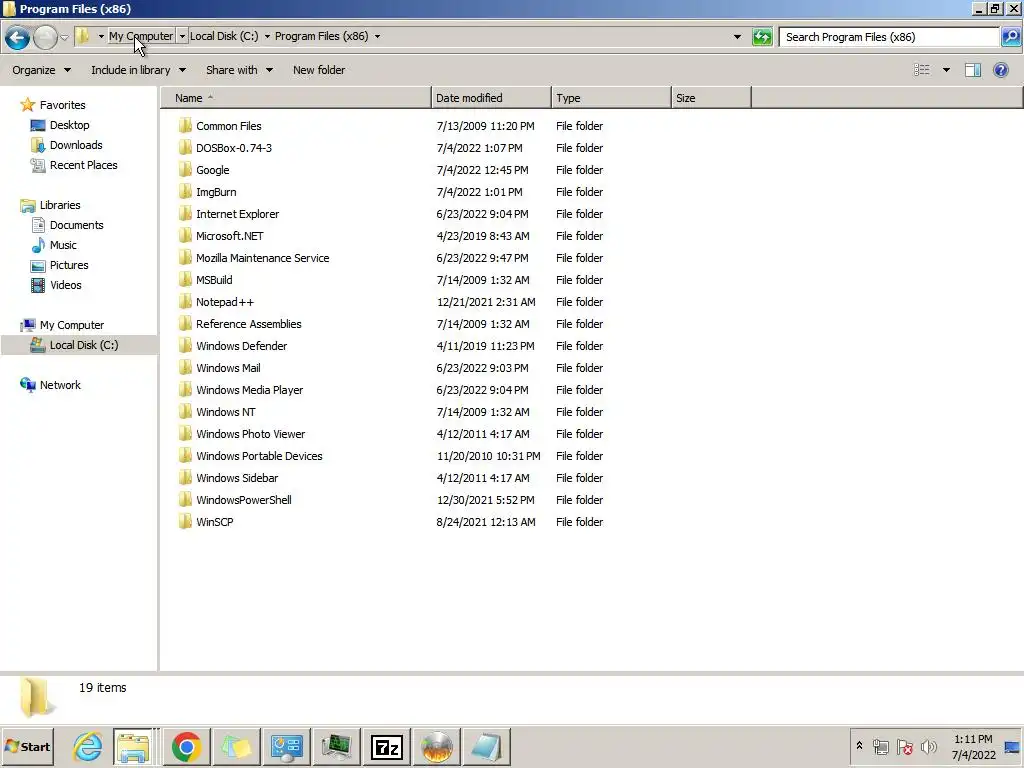Image resolution: width=1024 pixels, height=768 pixels.
Task: Click the folder icon in address bar
Action: [x=83, y=37]
